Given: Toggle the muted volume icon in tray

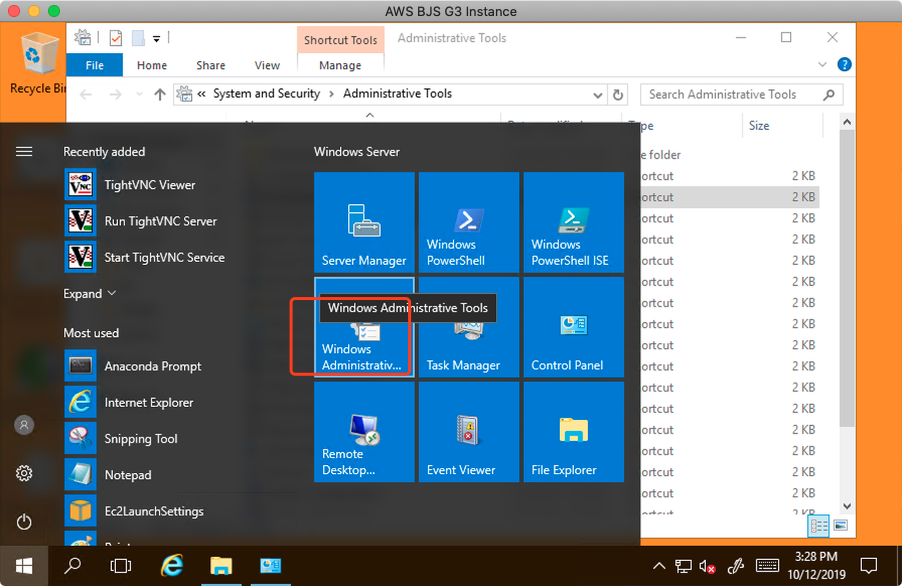Looking at the screenshot, I should click(709, 566).
